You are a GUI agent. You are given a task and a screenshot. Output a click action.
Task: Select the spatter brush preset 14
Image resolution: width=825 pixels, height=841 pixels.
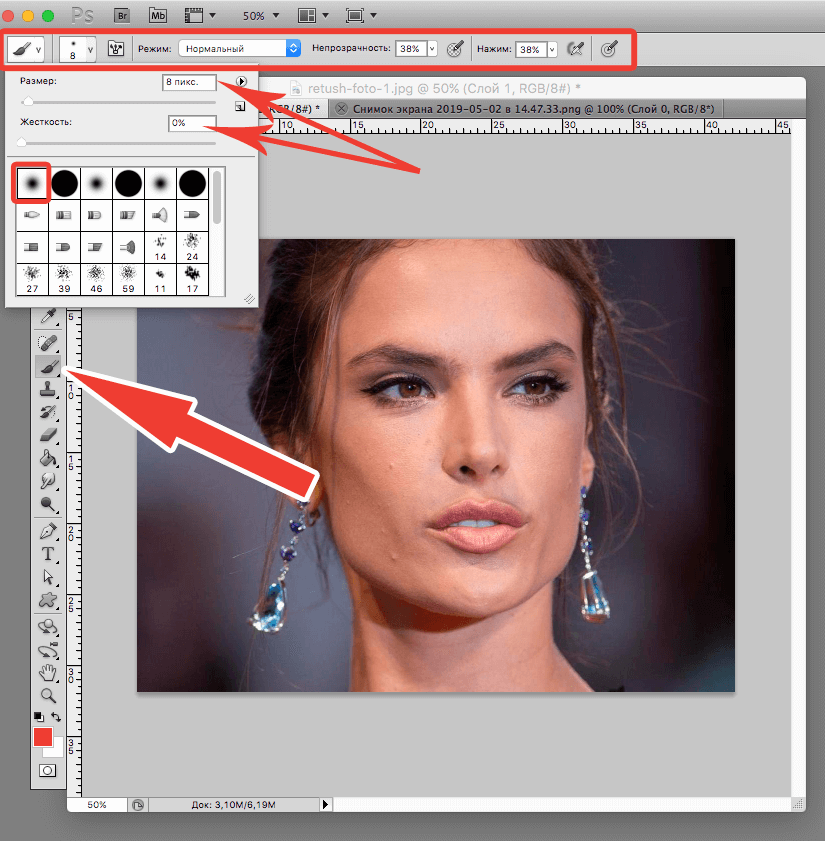[x=160, y=247]
